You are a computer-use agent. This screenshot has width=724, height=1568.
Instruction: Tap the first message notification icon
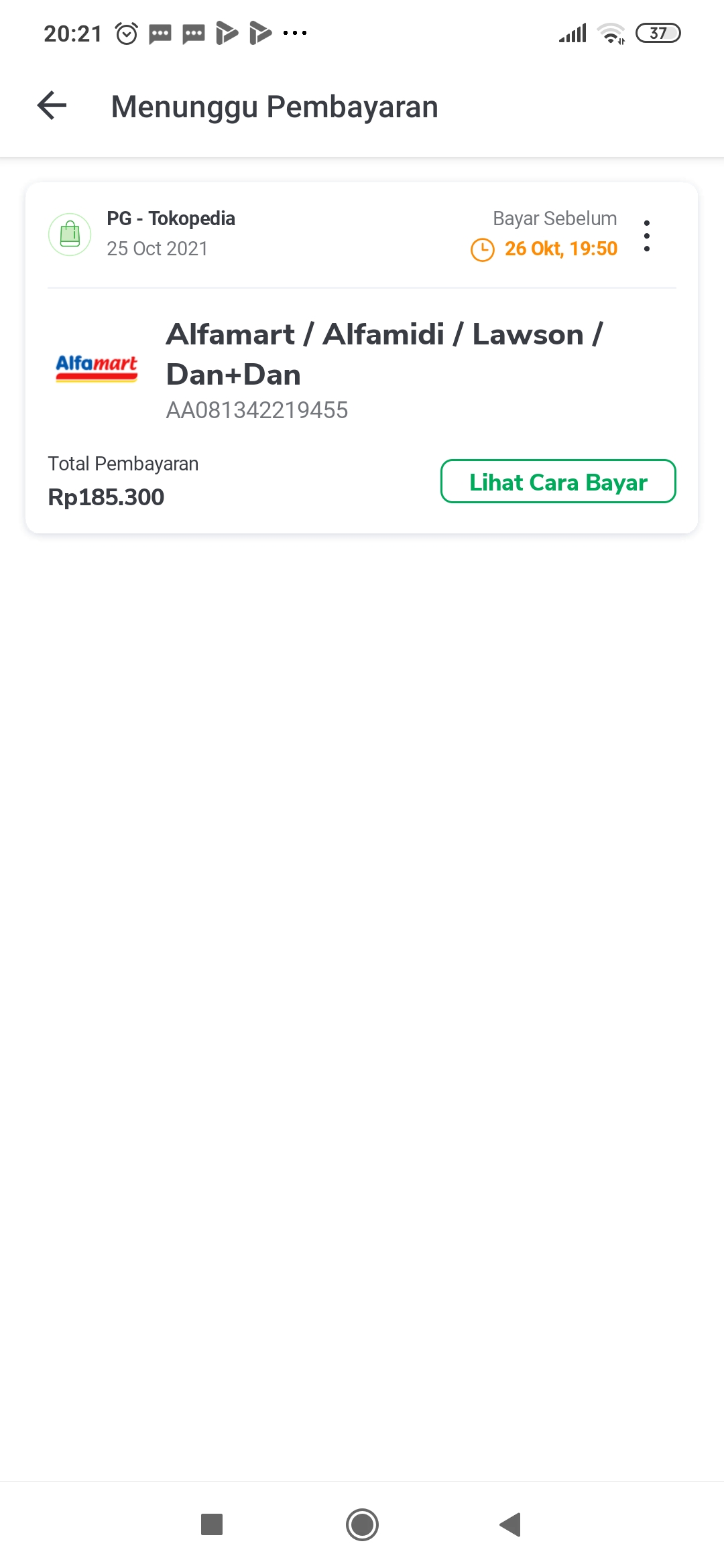coord(160,33)
